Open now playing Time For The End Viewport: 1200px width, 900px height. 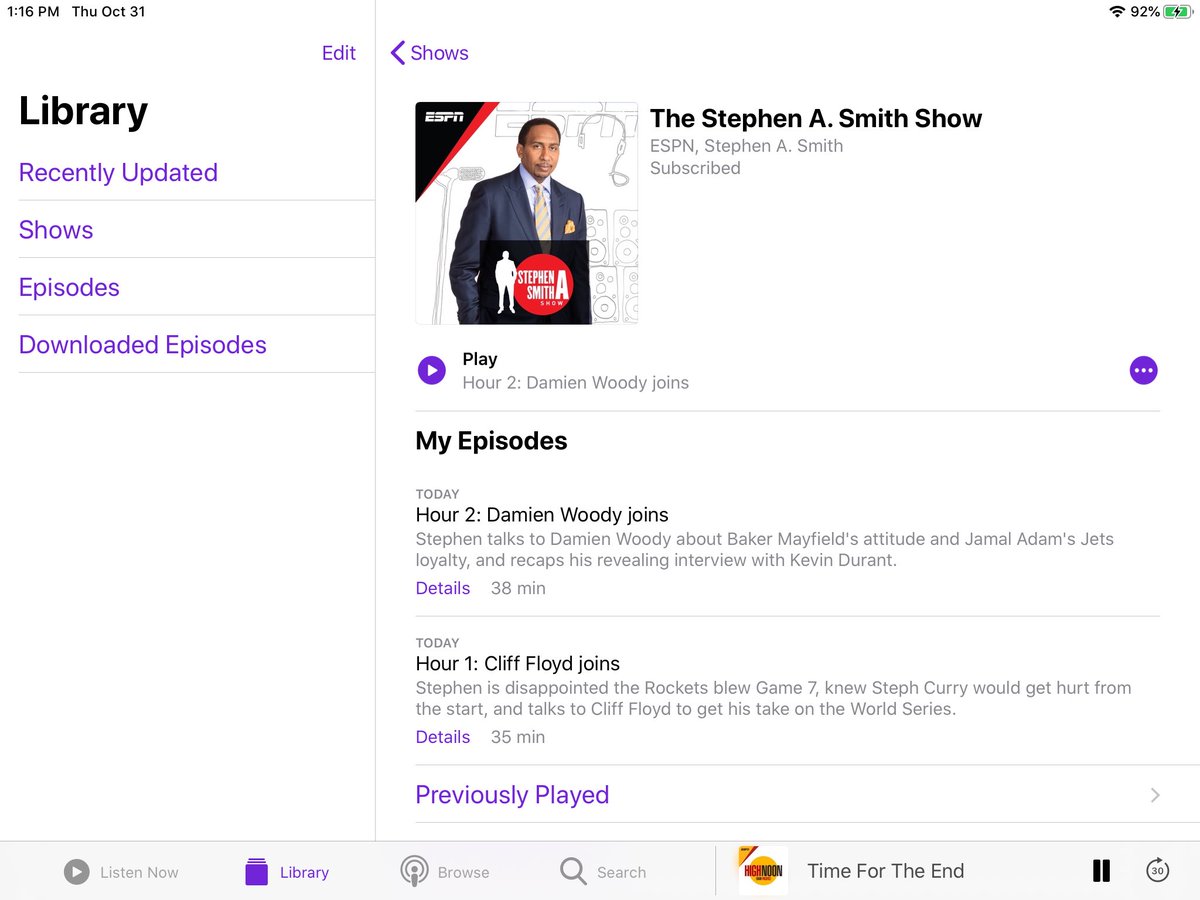click(886, 871)
